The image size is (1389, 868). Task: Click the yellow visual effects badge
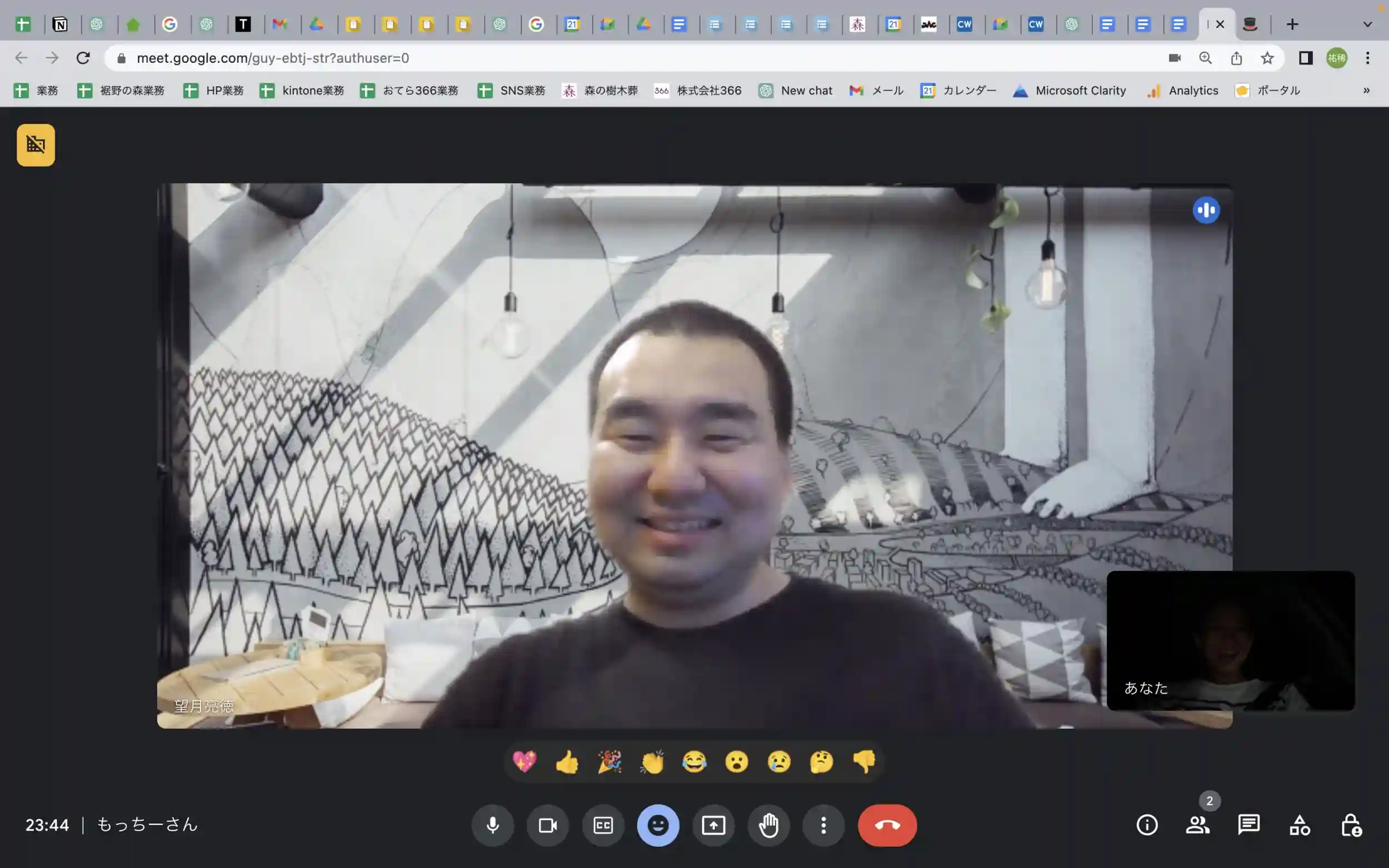(36, 144)
